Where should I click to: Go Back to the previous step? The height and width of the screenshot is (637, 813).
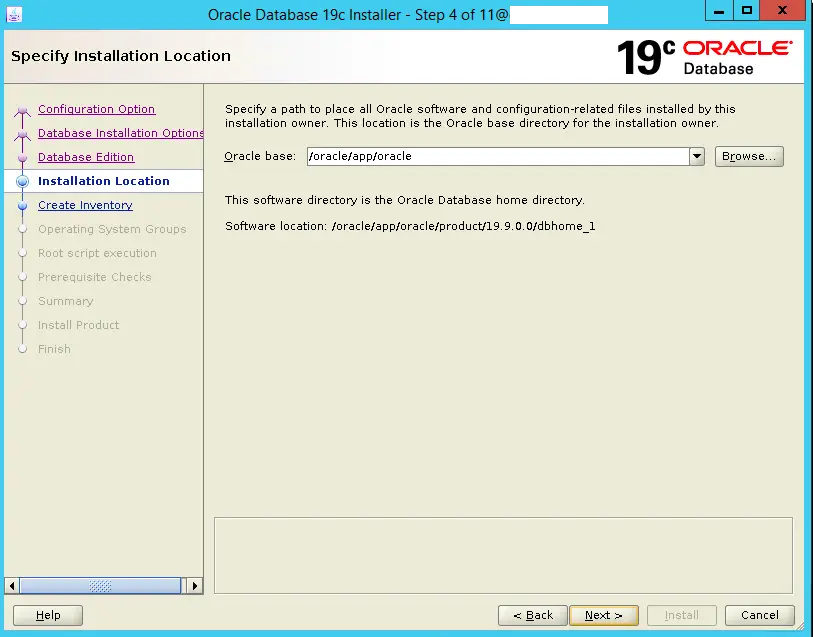point(532,615)
